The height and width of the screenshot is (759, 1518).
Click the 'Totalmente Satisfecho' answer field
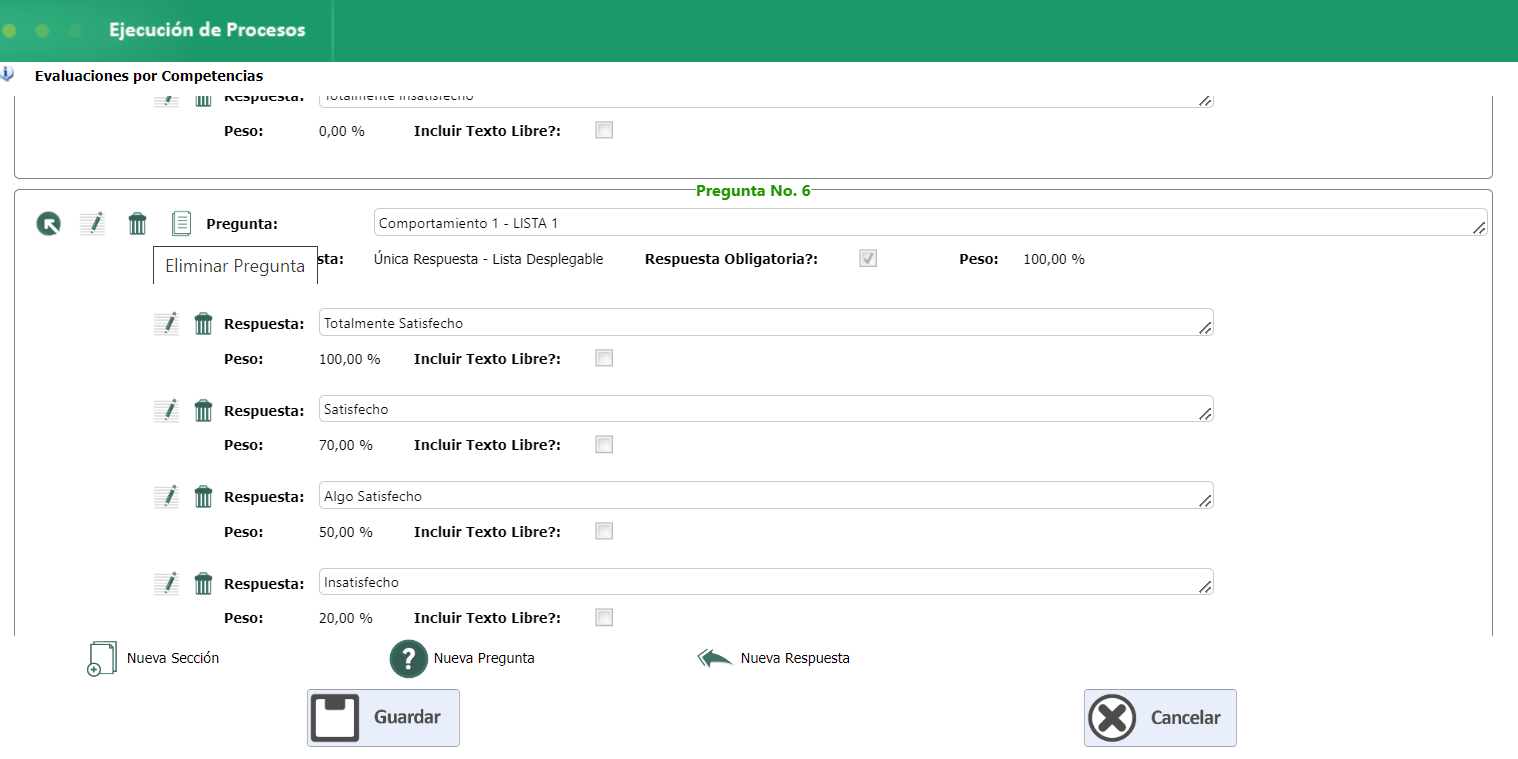(x=766, y=323)
